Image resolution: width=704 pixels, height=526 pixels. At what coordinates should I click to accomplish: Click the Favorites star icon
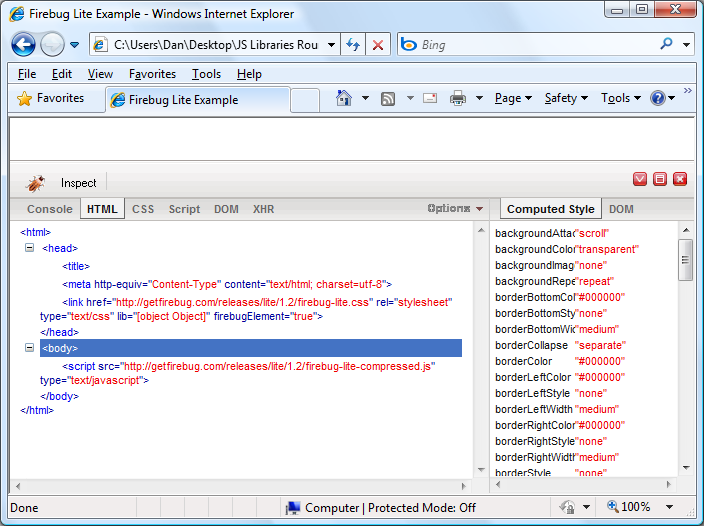pos(24,98)
